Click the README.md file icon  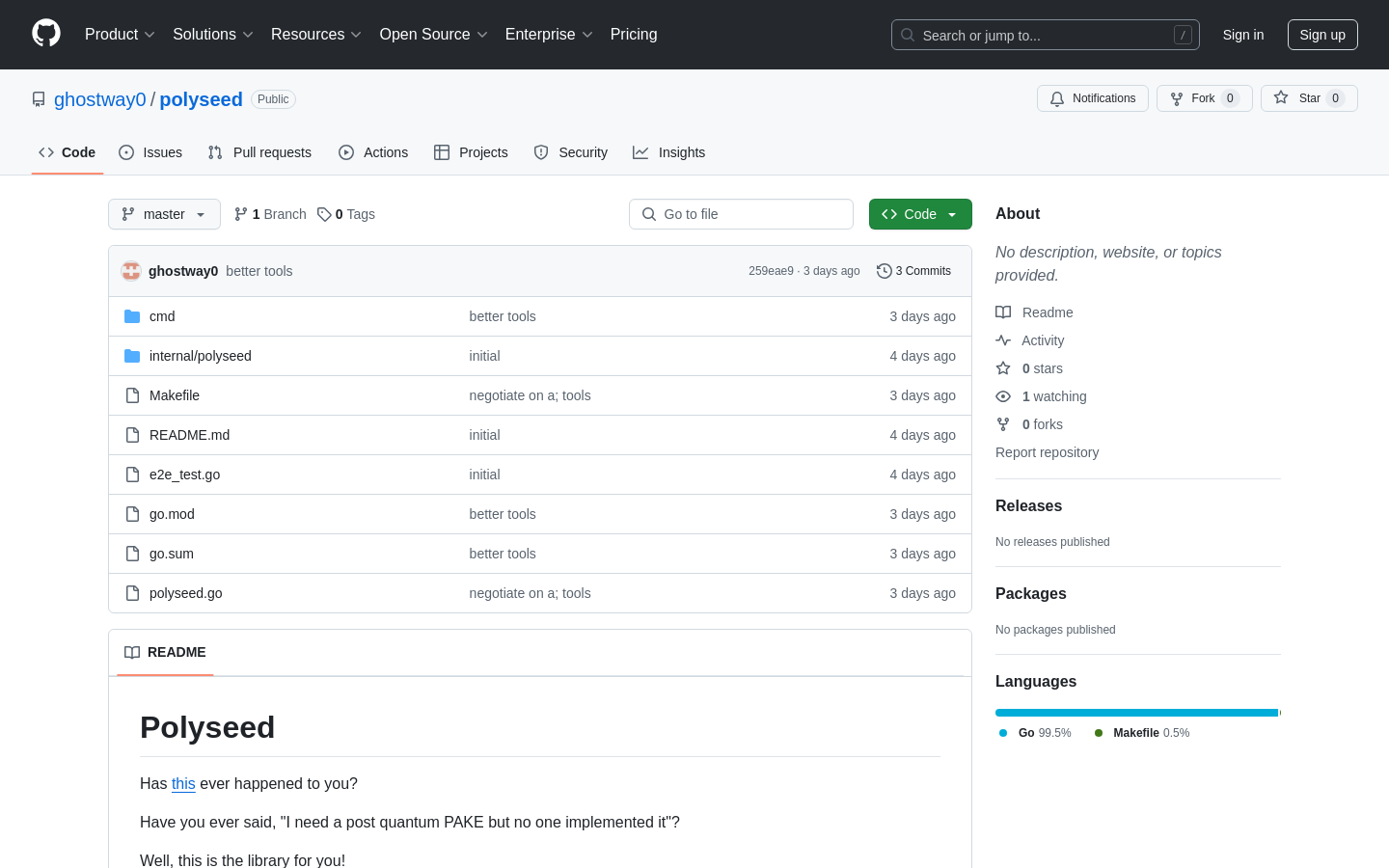pyautogui.click(x=132, y=435)
